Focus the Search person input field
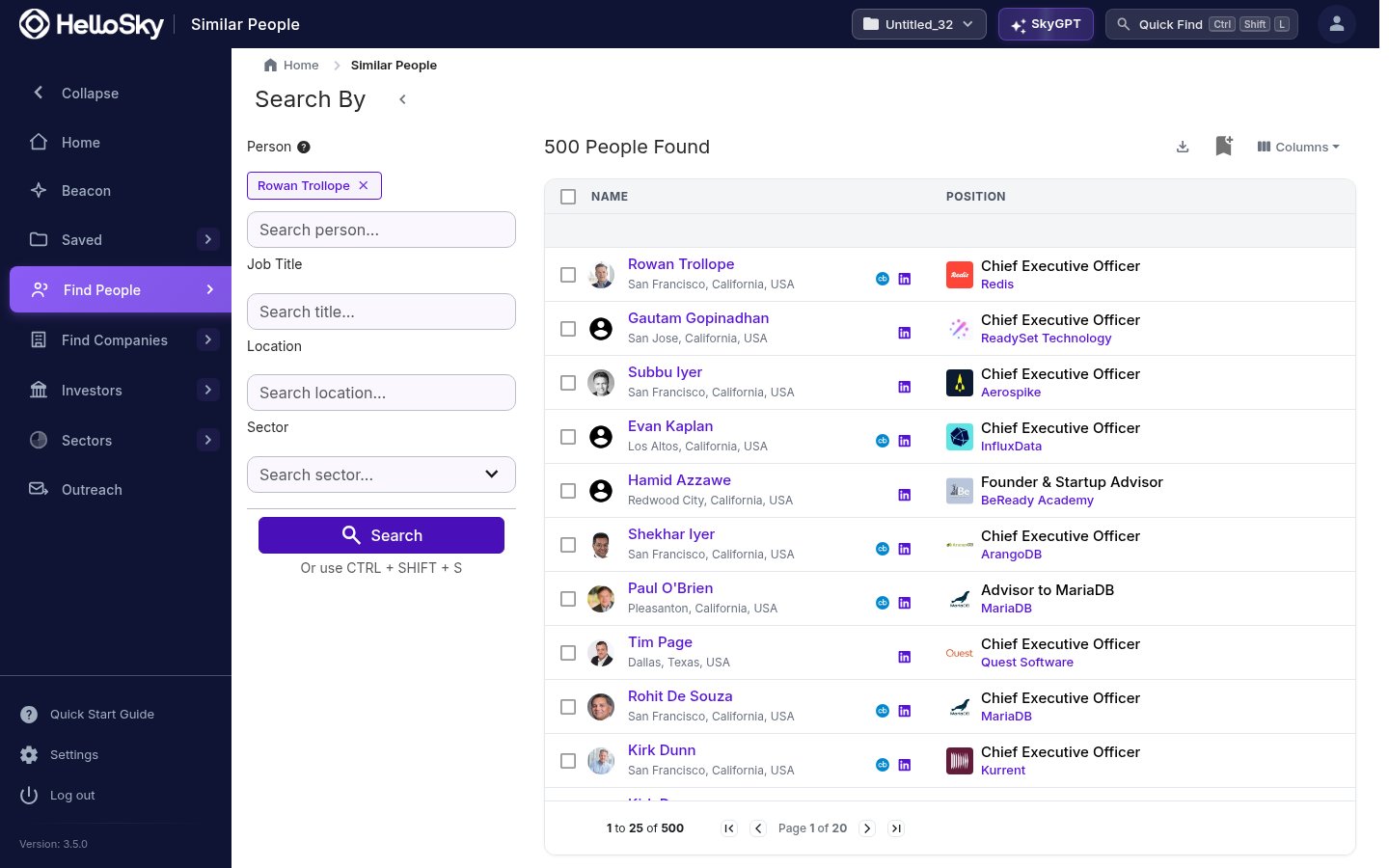 [x=381, y=230]
